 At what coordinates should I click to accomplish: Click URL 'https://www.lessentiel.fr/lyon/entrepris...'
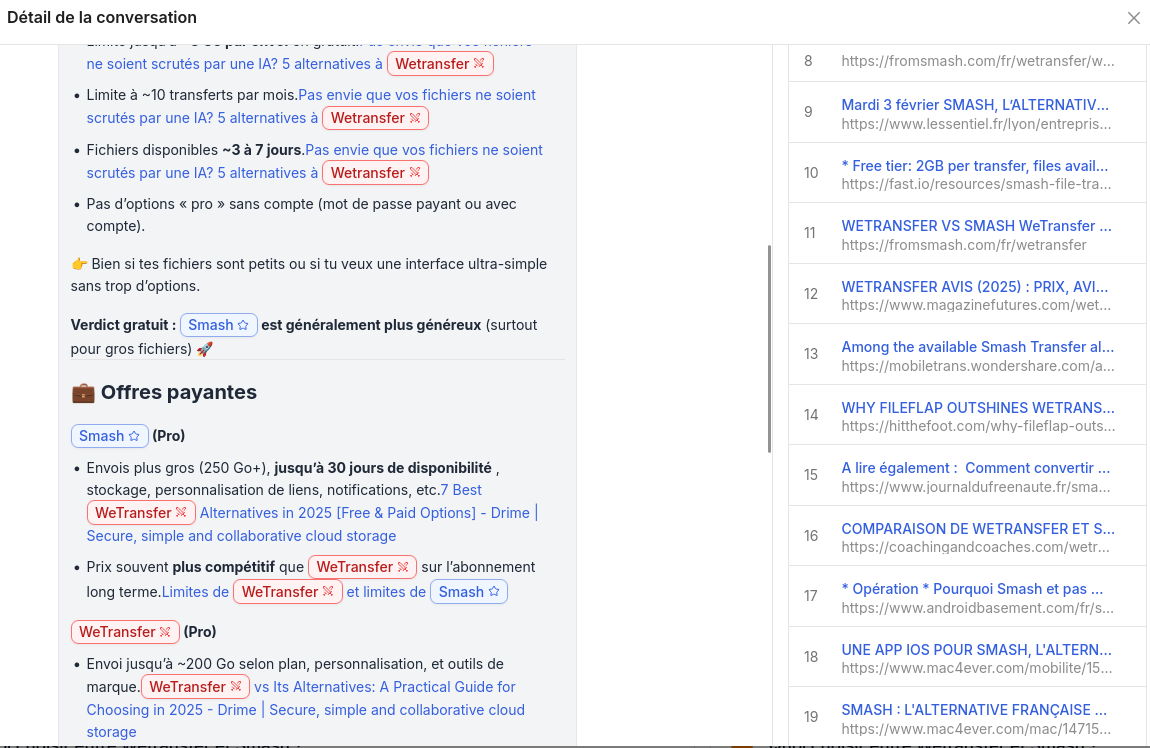click(976, 124)
